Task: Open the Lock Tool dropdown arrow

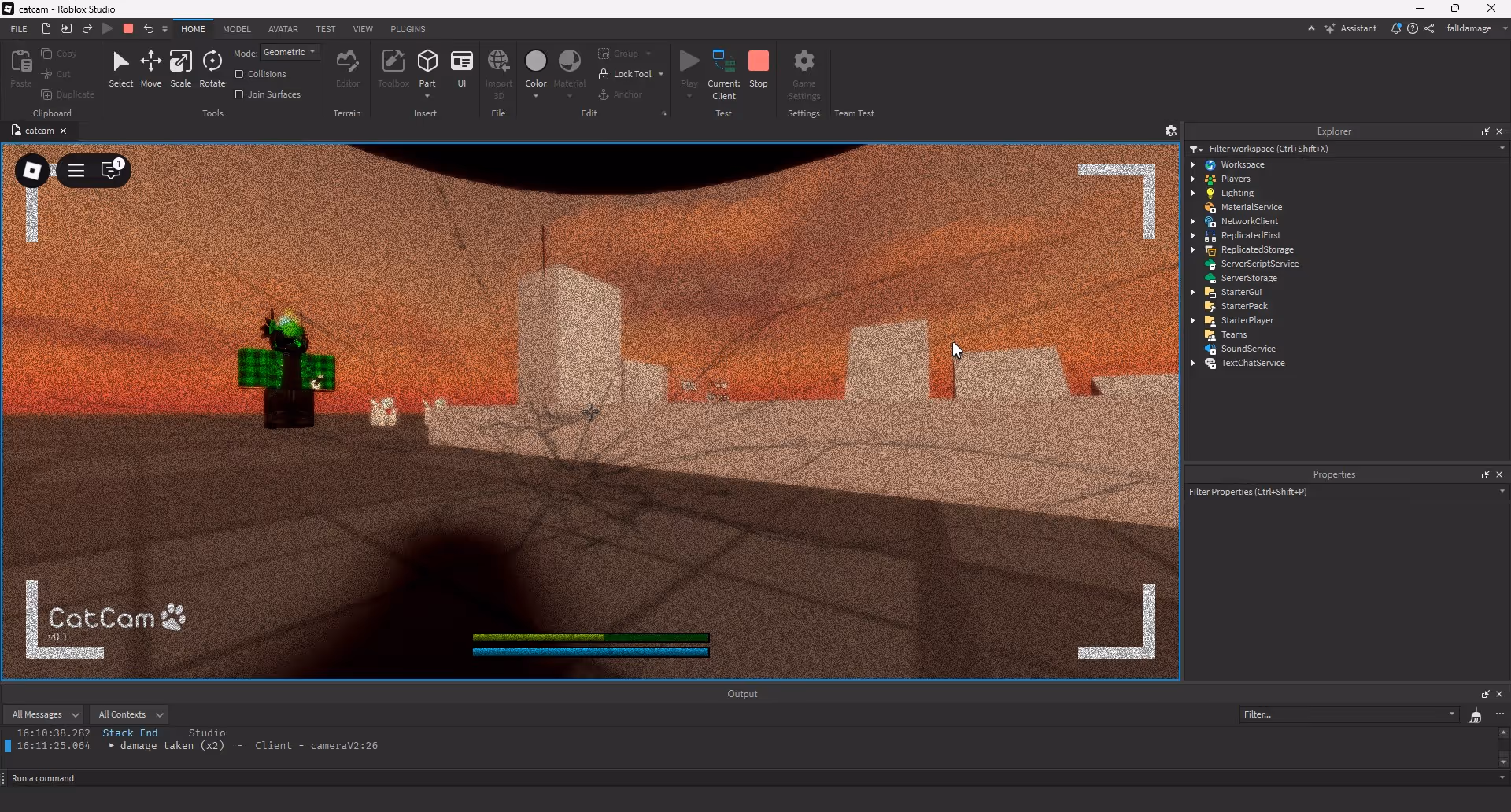Action: [x=661, y=74]
